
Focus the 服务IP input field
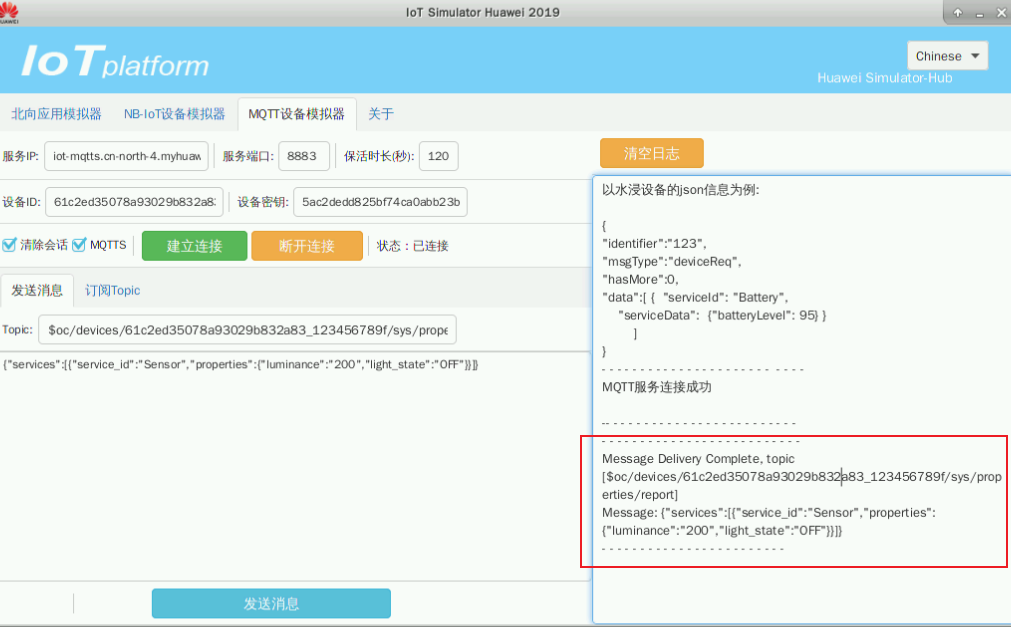point(126,156)
